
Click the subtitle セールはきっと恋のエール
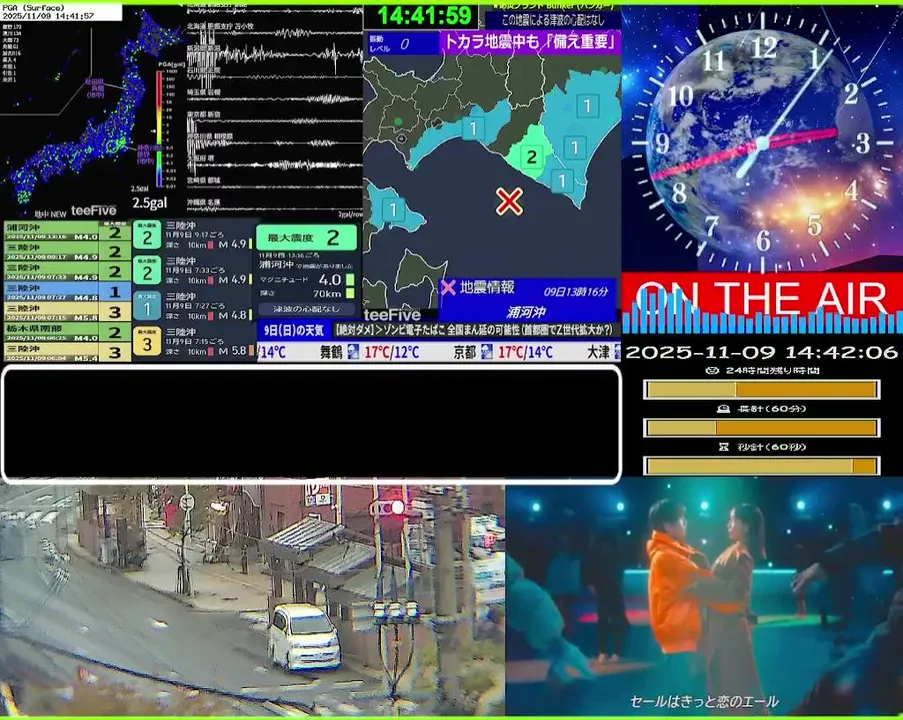click(704, 701)
